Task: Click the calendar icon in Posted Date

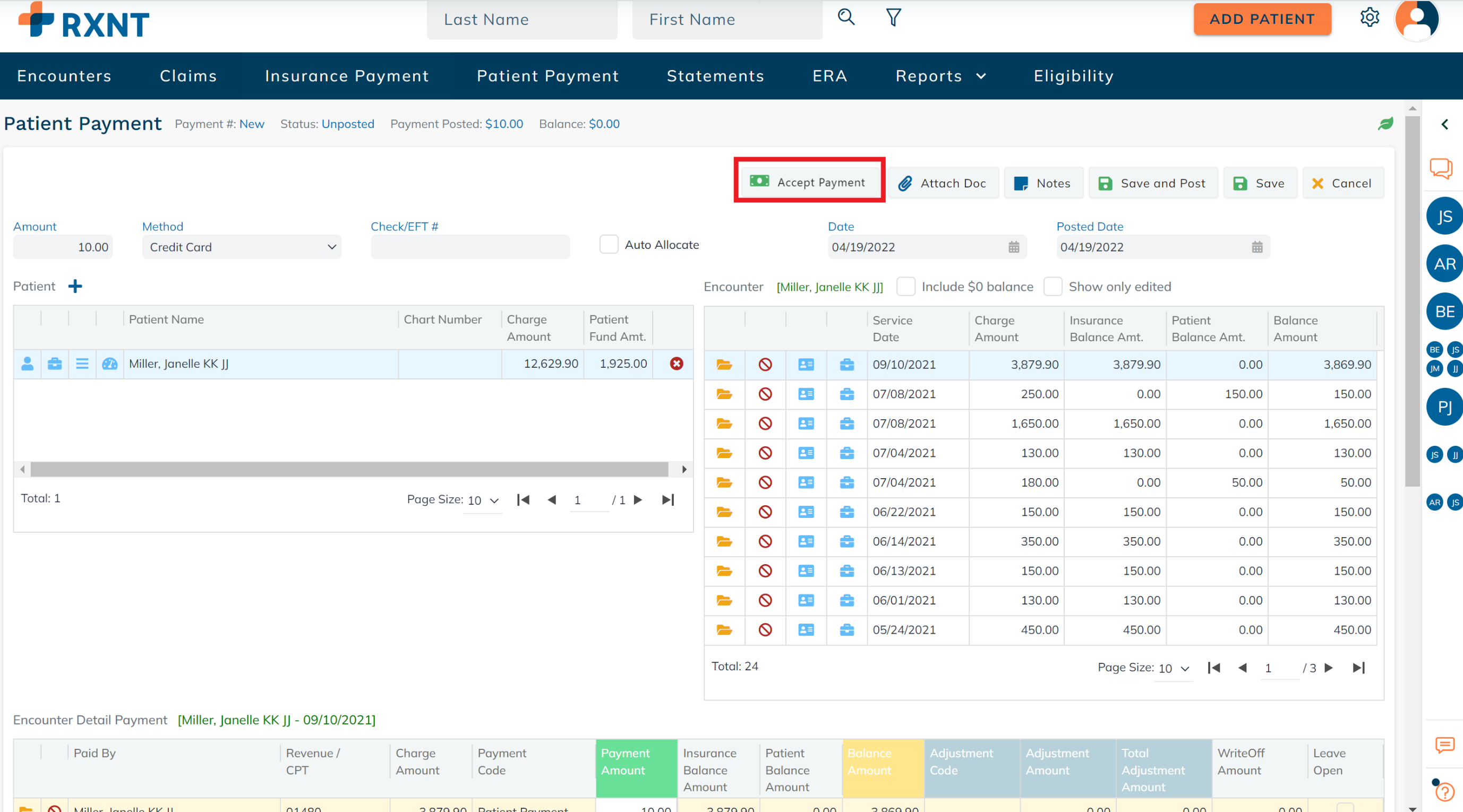Action: [x=1257, y=247]
